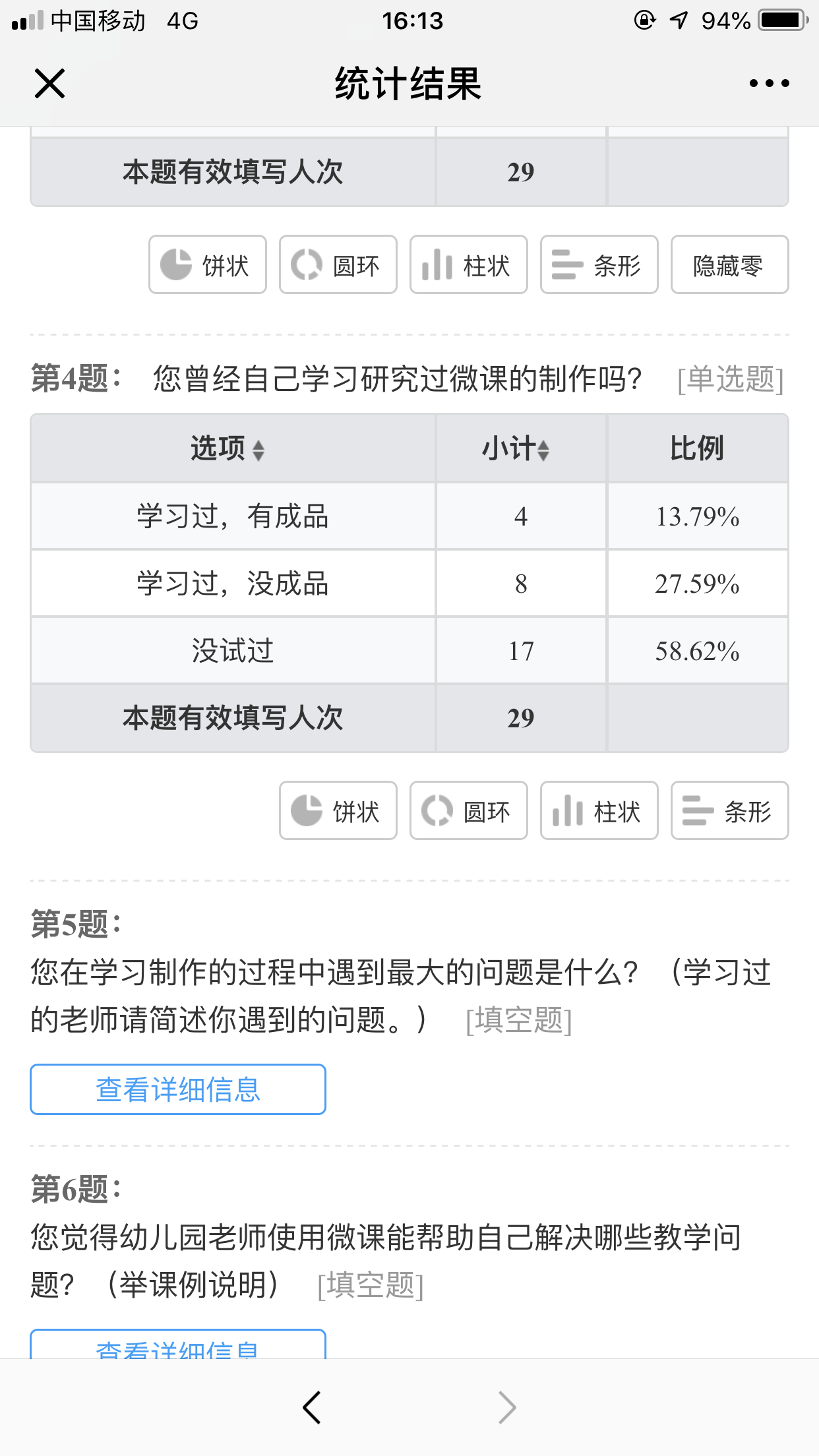Show bar chart 条形 for question 3

point(599,264)
